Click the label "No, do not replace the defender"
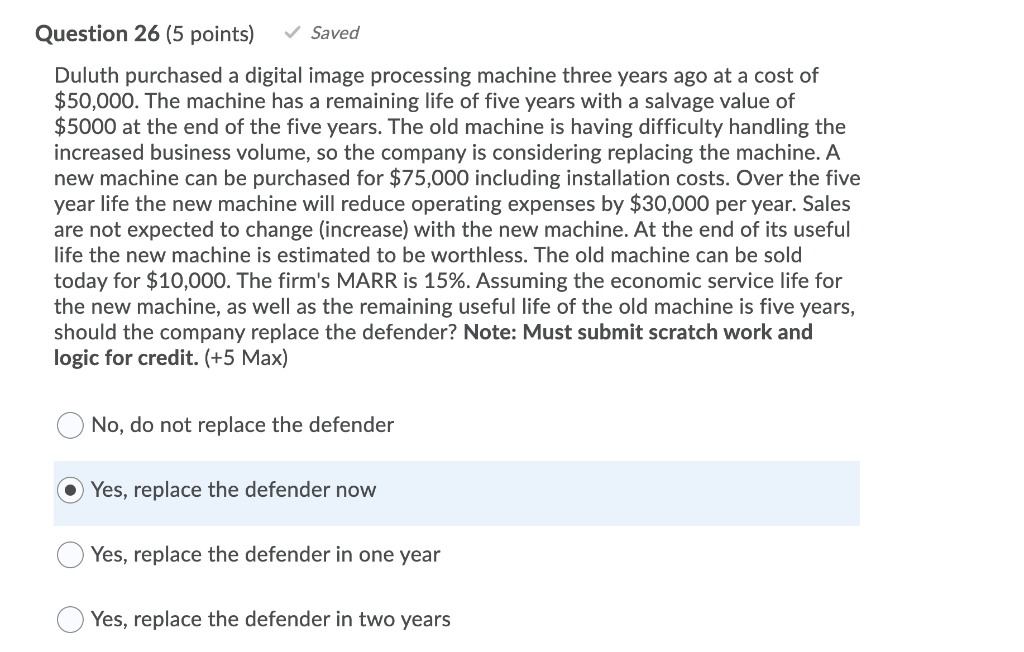This screenshot has width=1024, height=652. click(242, 425)
